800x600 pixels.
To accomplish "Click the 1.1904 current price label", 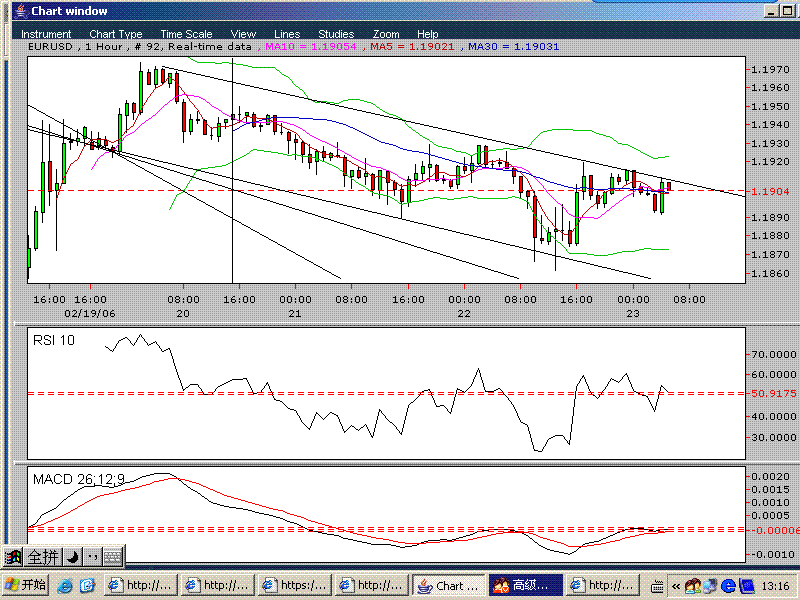I will 770,191.
